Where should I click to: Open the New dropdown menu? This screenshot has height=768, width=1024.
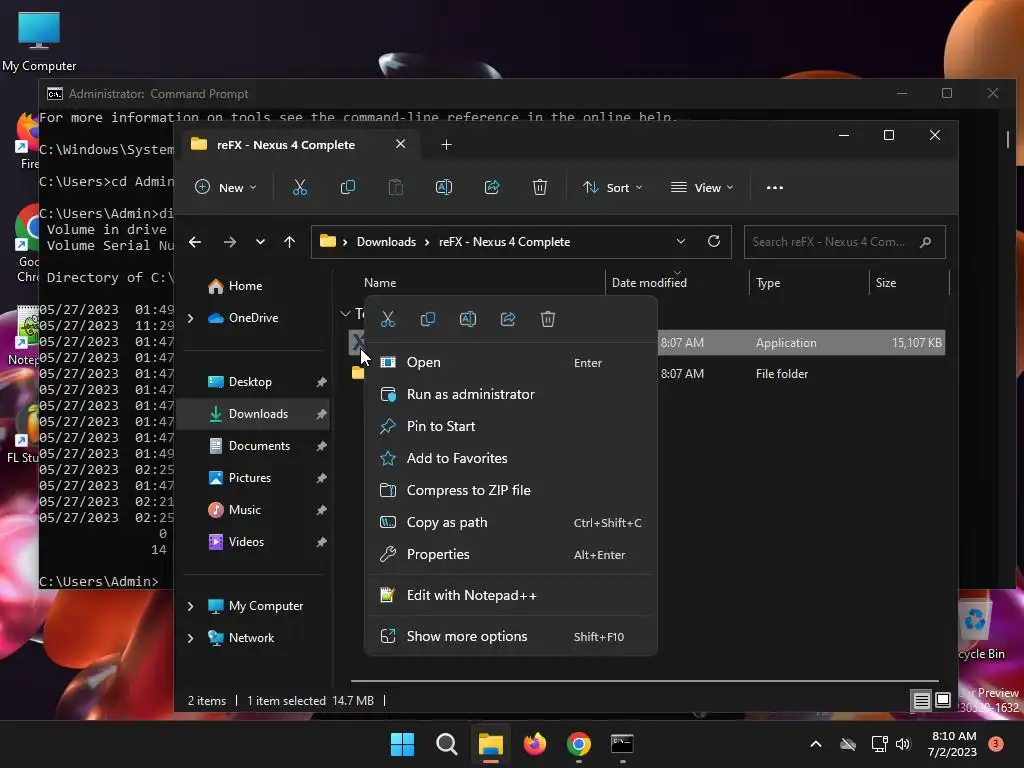tap(226, 187)
